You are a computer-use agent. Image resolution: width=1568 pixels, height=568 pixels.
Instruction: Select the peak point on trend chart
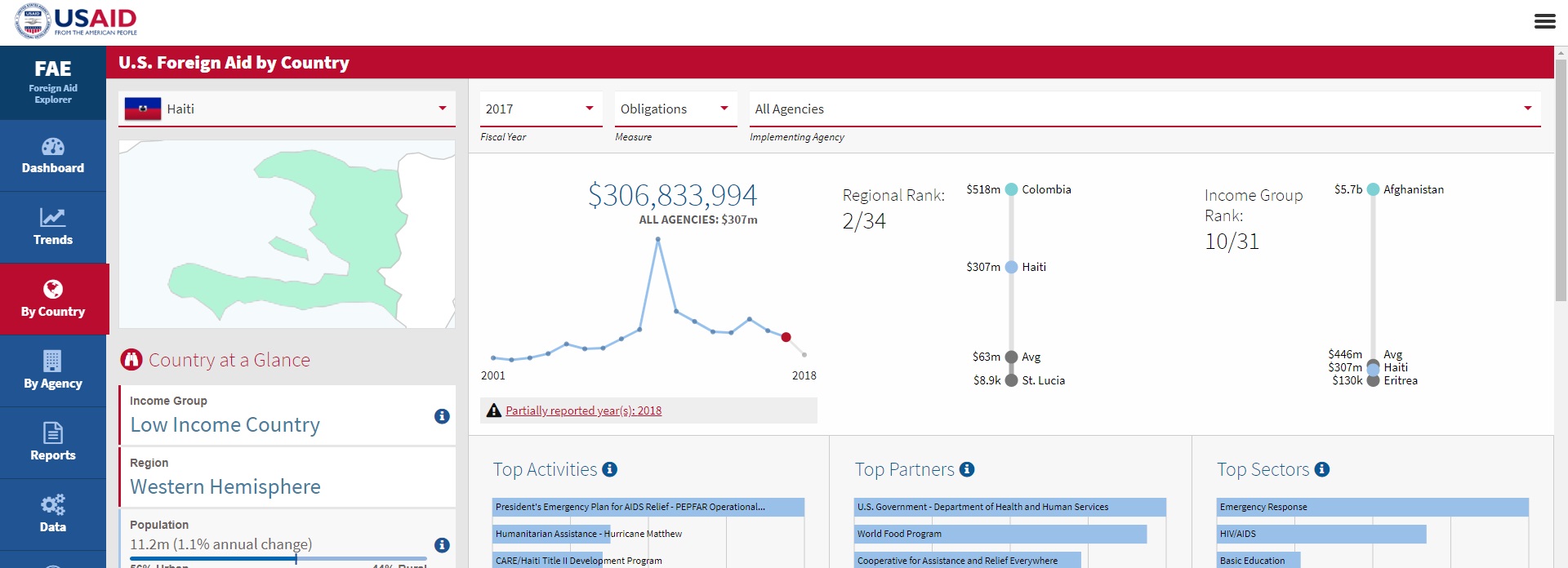(657, 239)
